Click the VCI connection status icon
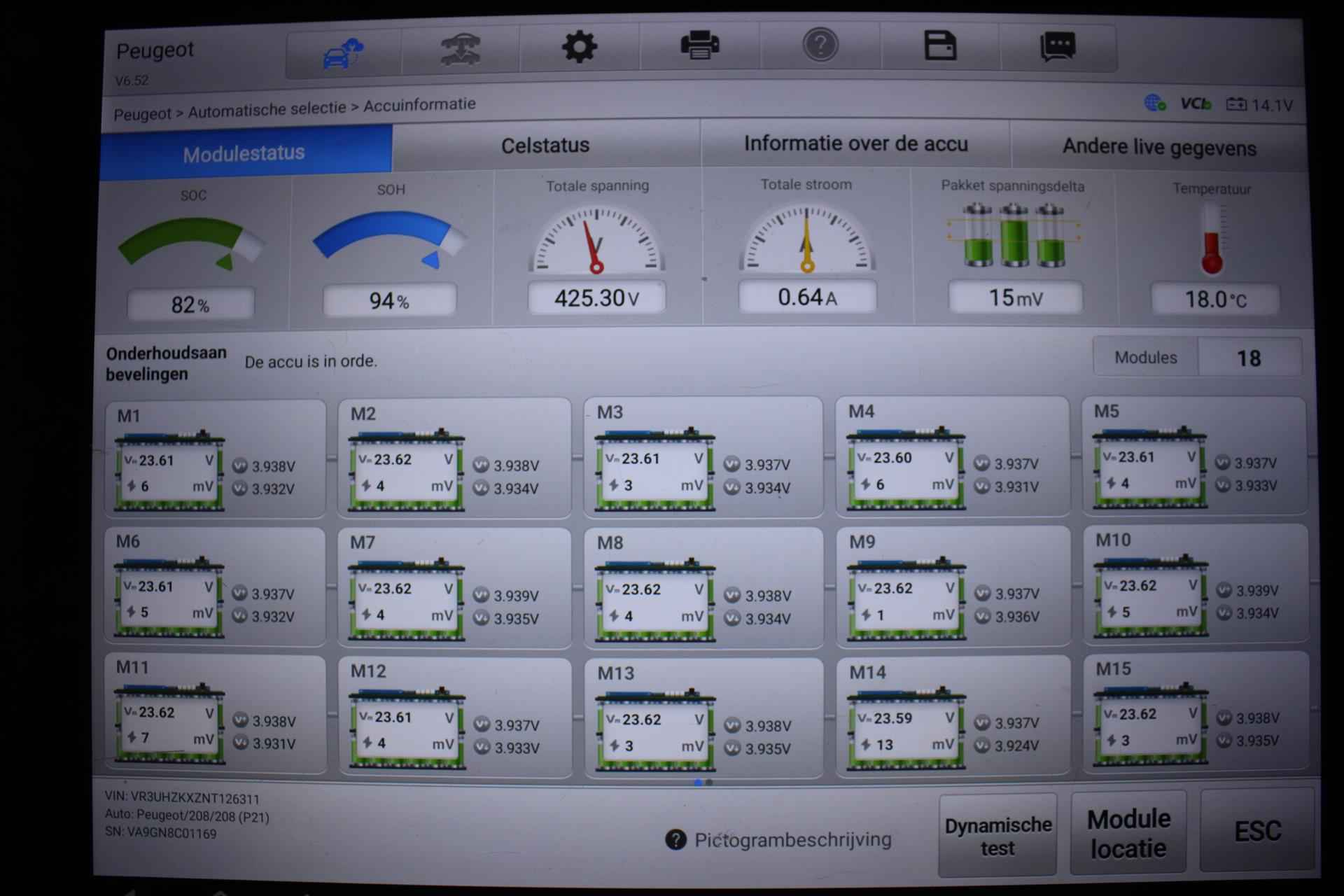The image size is (1344, 896). (x=1196, y=104)
